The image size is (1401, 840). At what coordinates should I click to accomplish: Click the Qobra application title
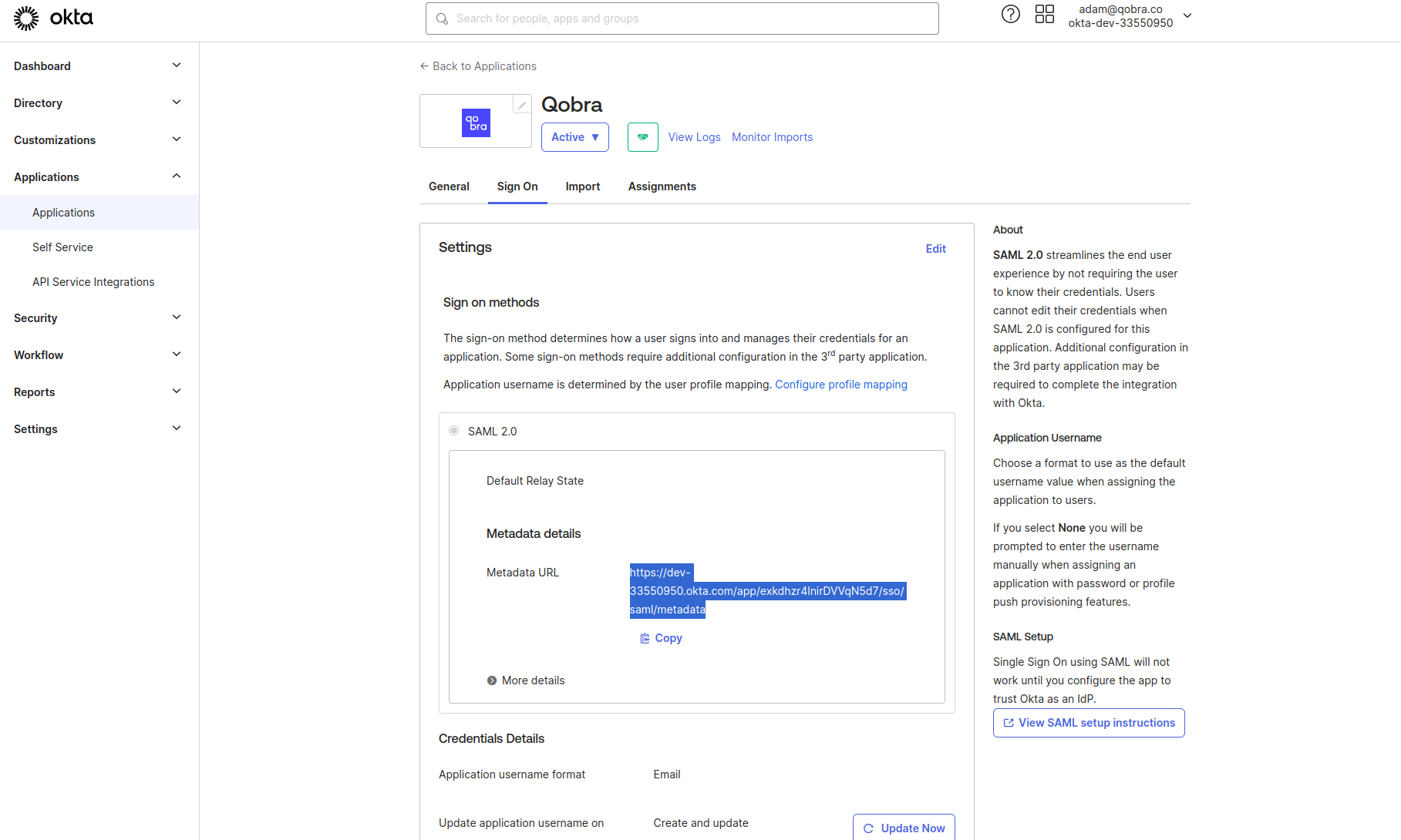[571, 105]
